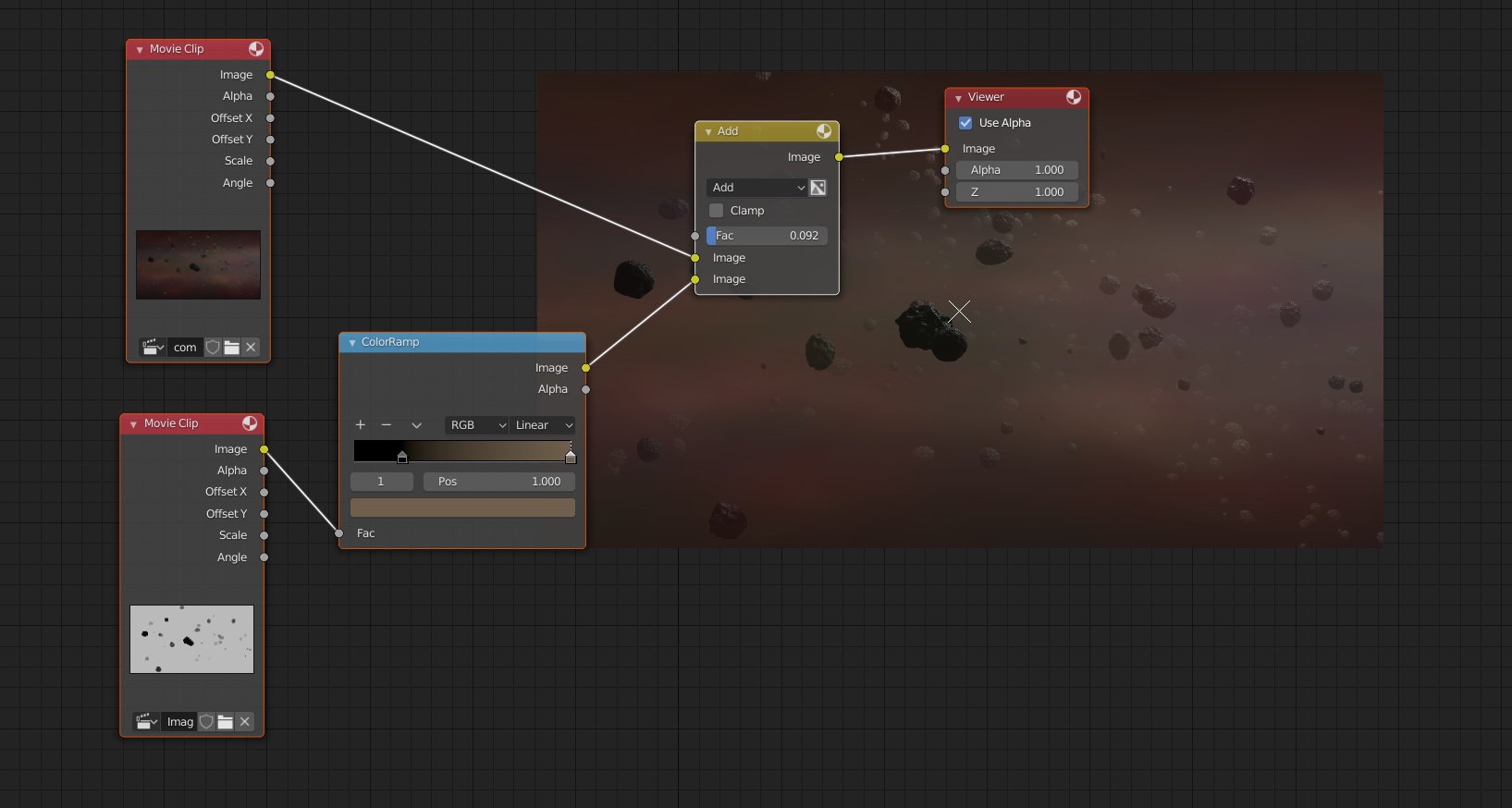Viewport: 1512px width, 808px height.
Task: Collapse the bottom Movie Clip node
Action: point(134,424)
